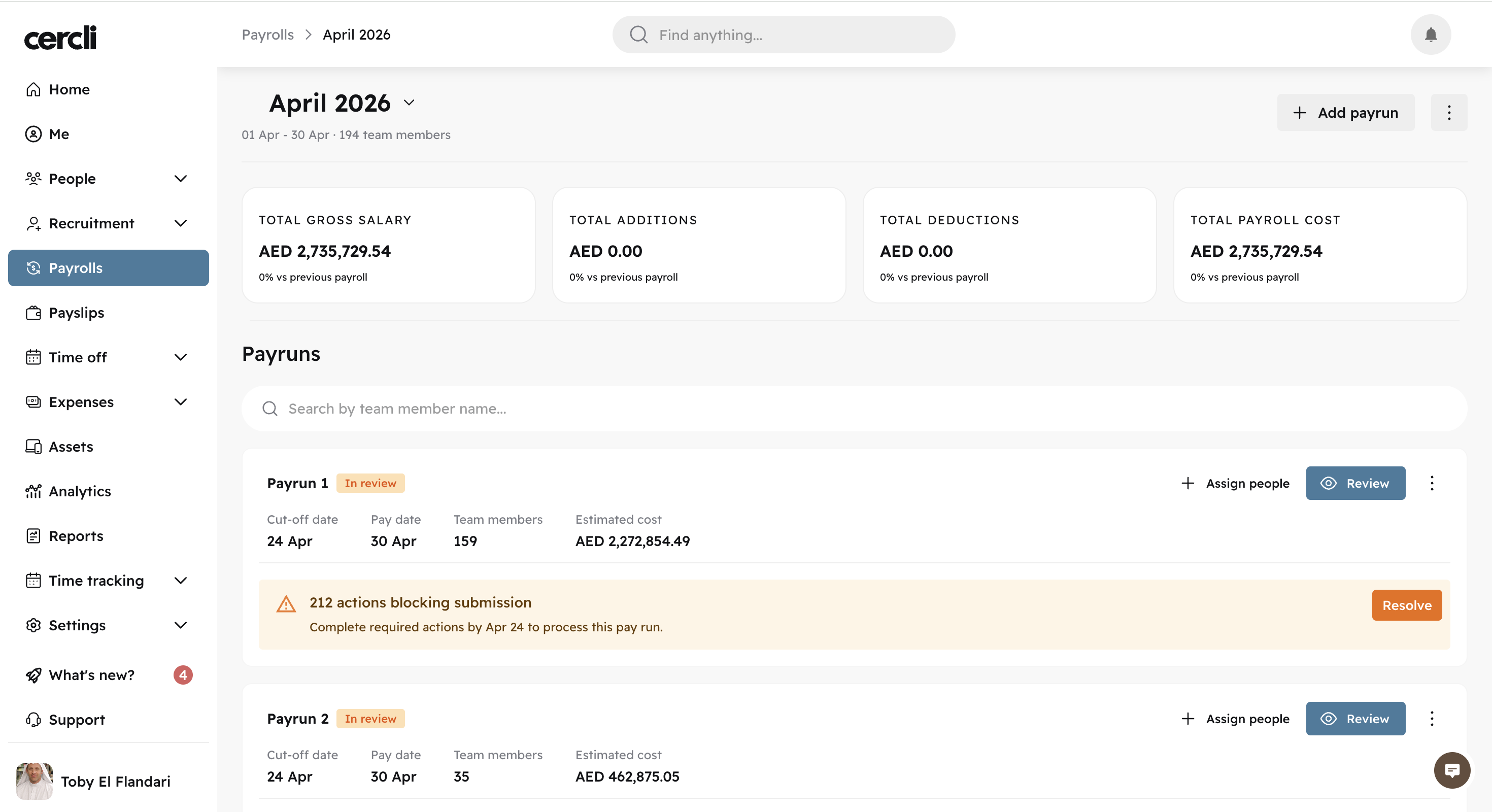Screen dimensions: 1492x812
Task: Click the warning triangle icon in alert
Action: click(286, 604)
